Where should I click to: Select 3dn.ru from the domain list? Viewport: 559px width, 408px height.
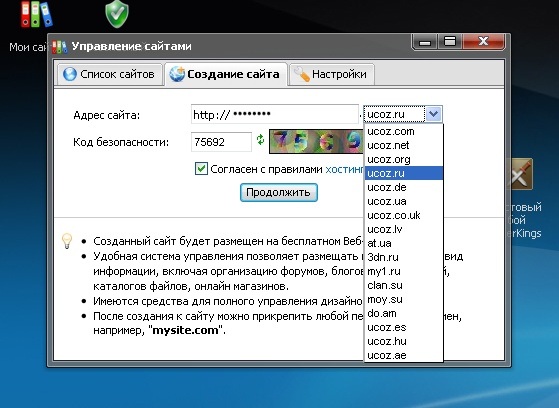[x=404, y=257]
